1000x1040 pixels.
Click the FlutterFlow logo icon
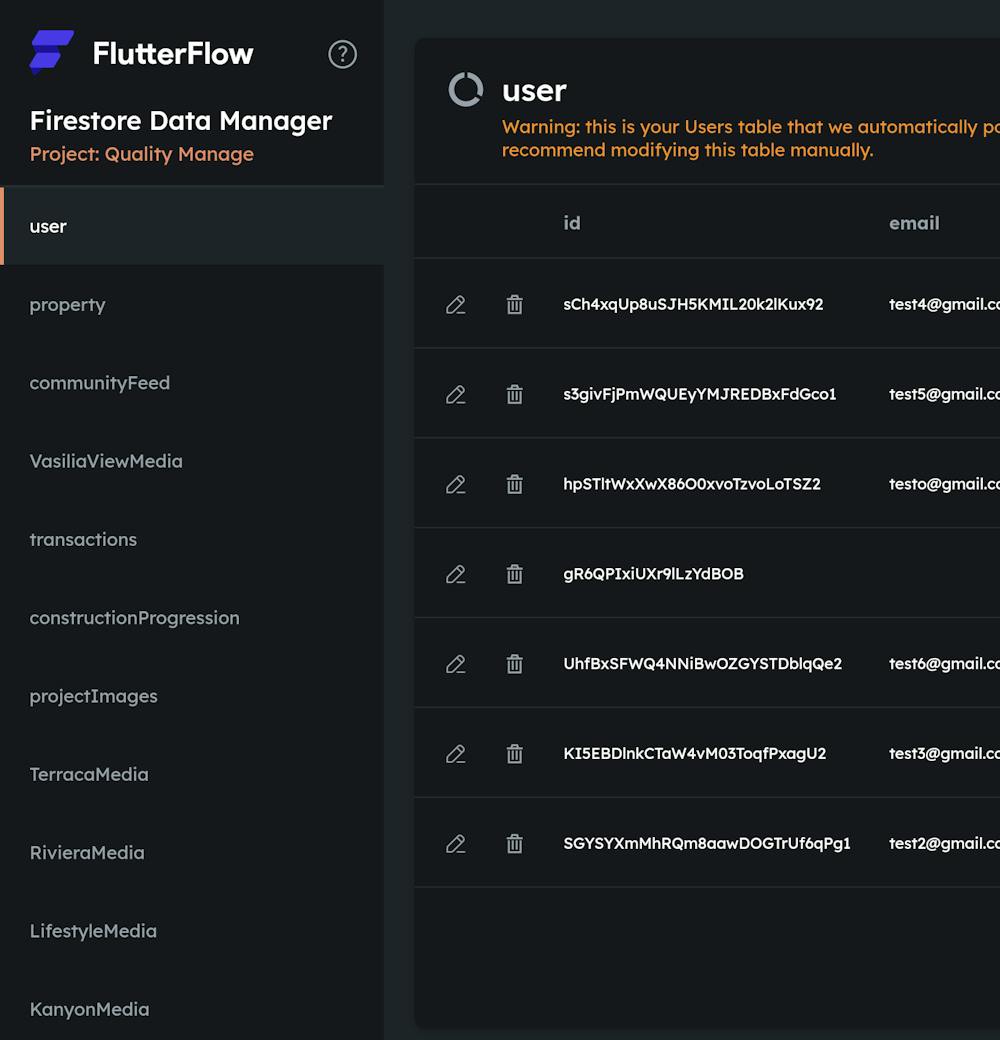point(52,51)
